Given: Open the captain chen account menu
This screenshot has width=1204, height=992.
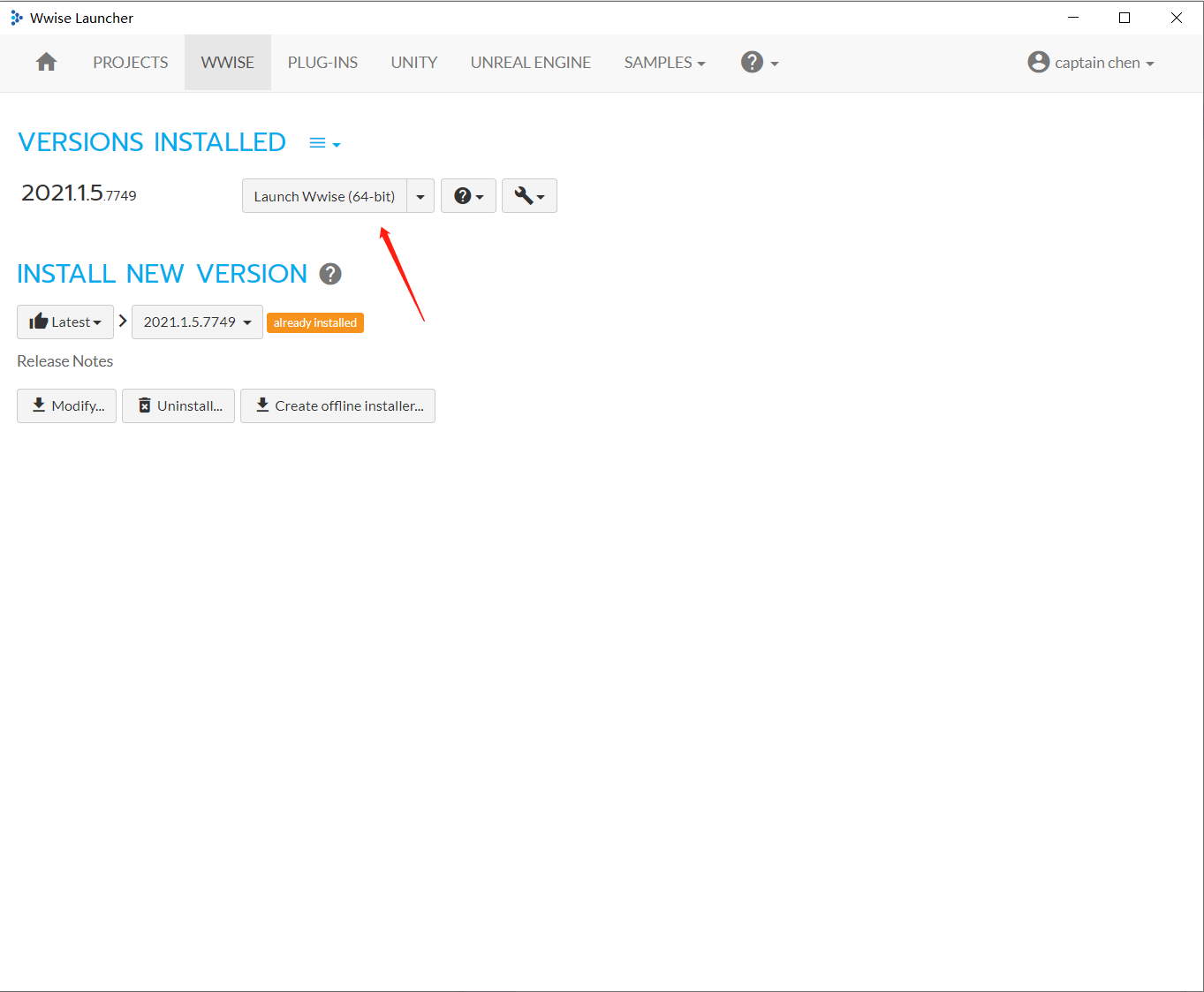Looking at the screenshot, I should (x=1091, y=63).
